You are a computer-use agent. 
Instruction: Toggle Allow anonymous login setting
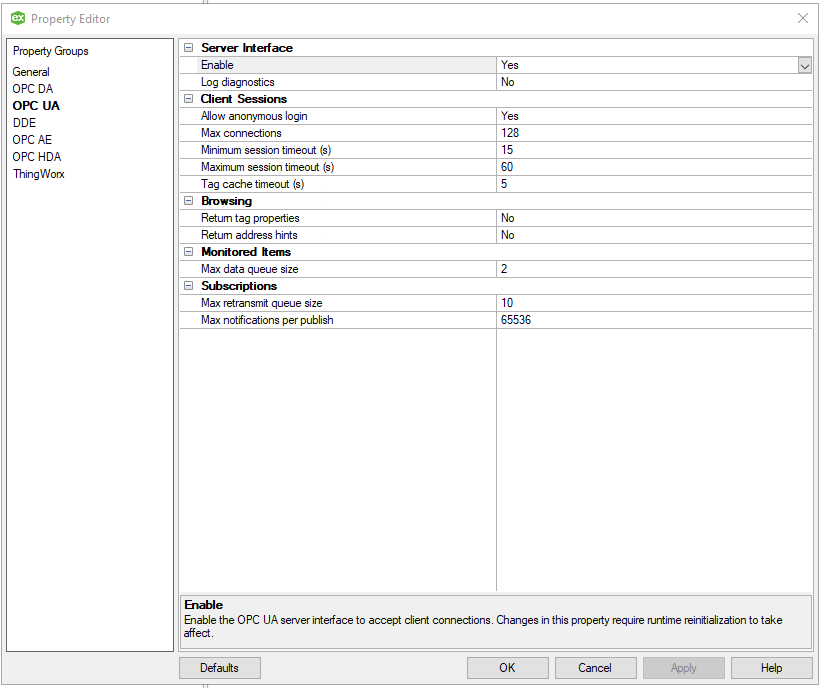[x=650, y=115]
